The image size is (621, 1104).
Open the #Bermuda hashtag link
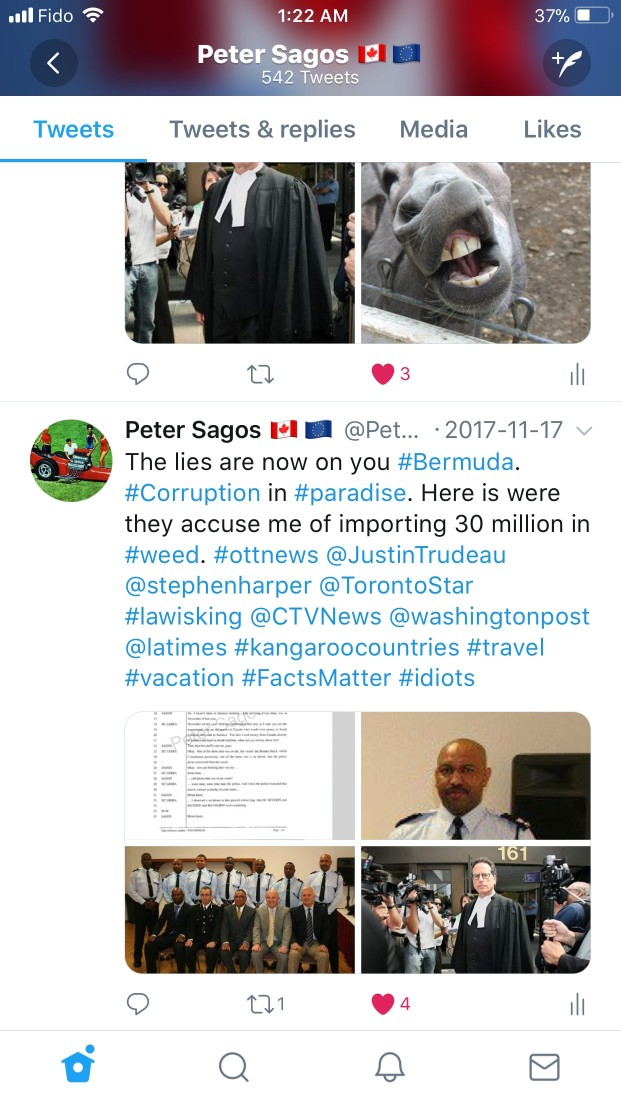pyautogui.click(x=456, y=462)
